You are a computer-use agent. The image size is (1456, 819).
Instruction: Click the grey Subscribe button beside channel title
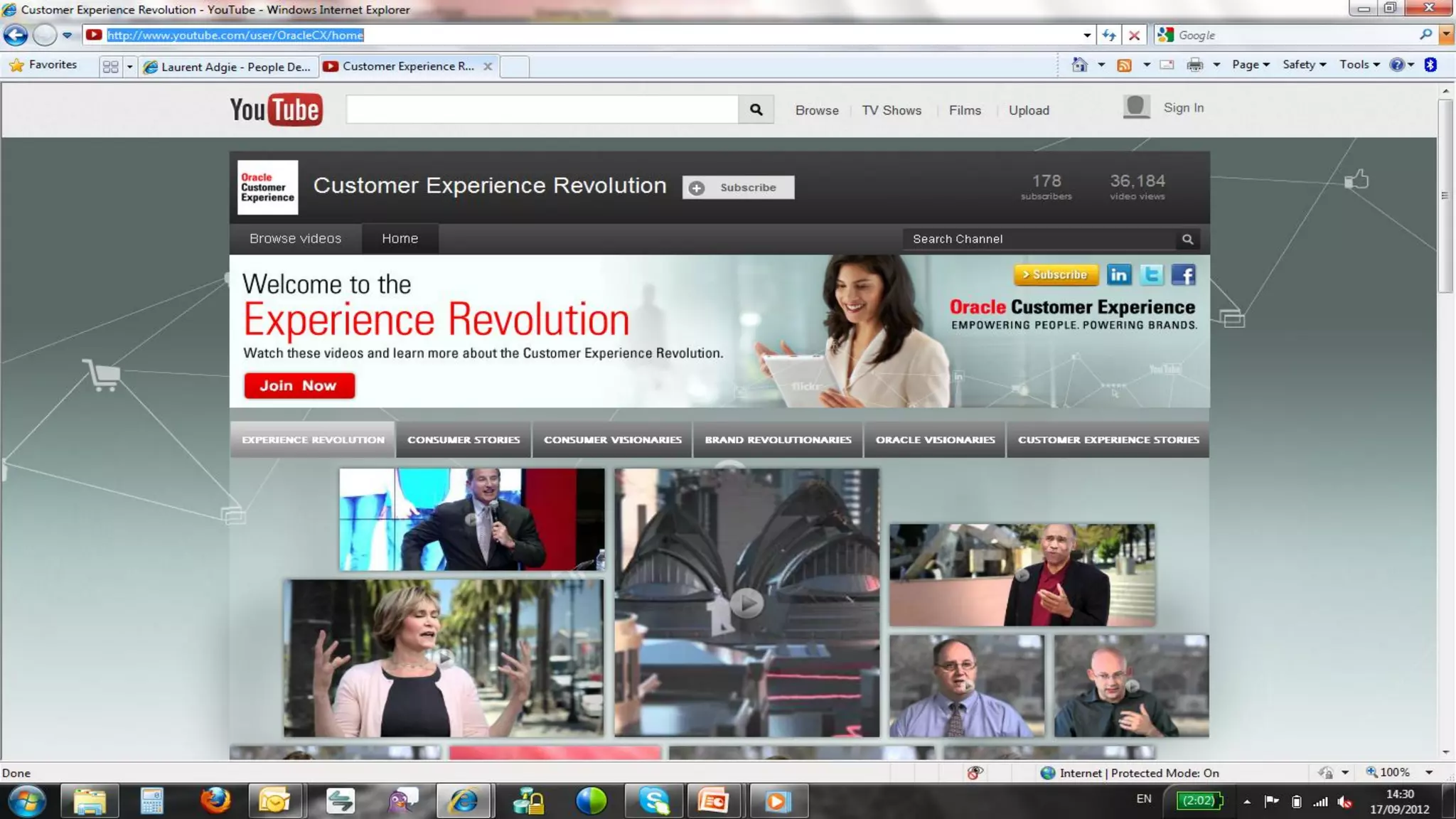click(738, 188)
